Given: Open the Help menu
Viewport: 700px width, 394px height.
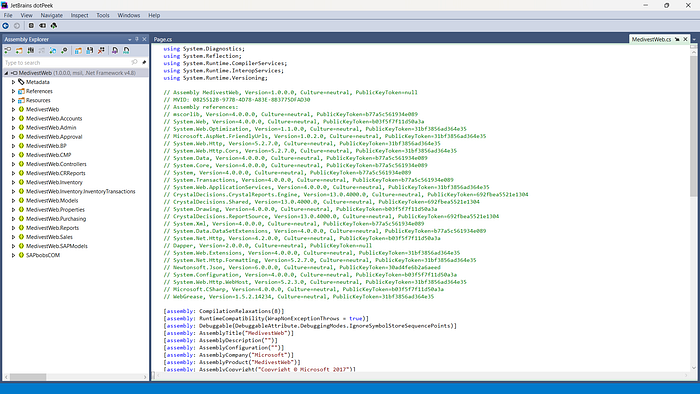Looking at the screenshot, I should tap(154, 15).
